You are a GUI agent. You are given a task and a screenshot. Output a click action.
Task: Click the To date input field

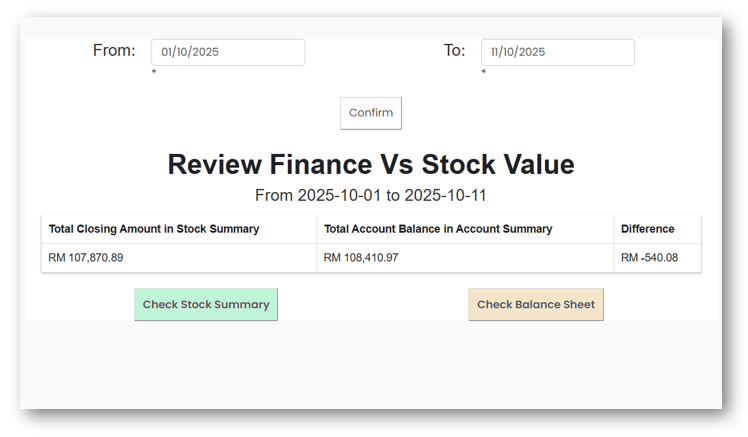(x=558, y=52)
